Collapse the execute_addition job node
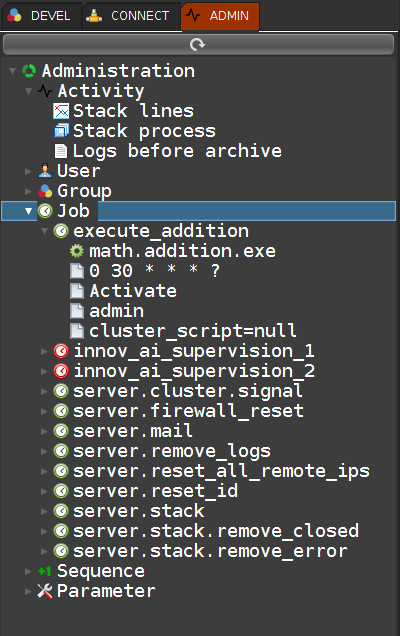 44,231
